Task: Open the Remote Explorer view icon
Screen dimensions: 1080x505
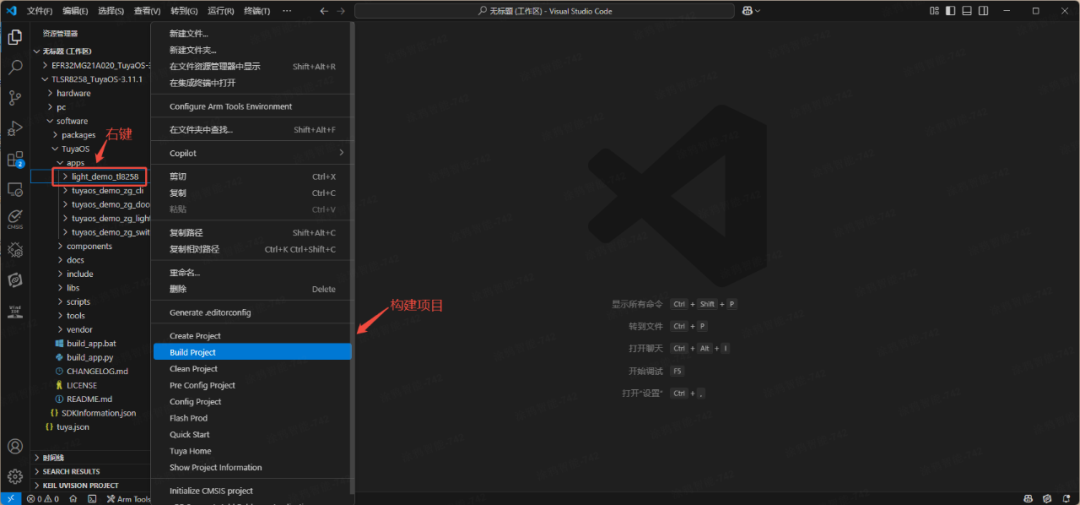Action: [x=14, y=189]
